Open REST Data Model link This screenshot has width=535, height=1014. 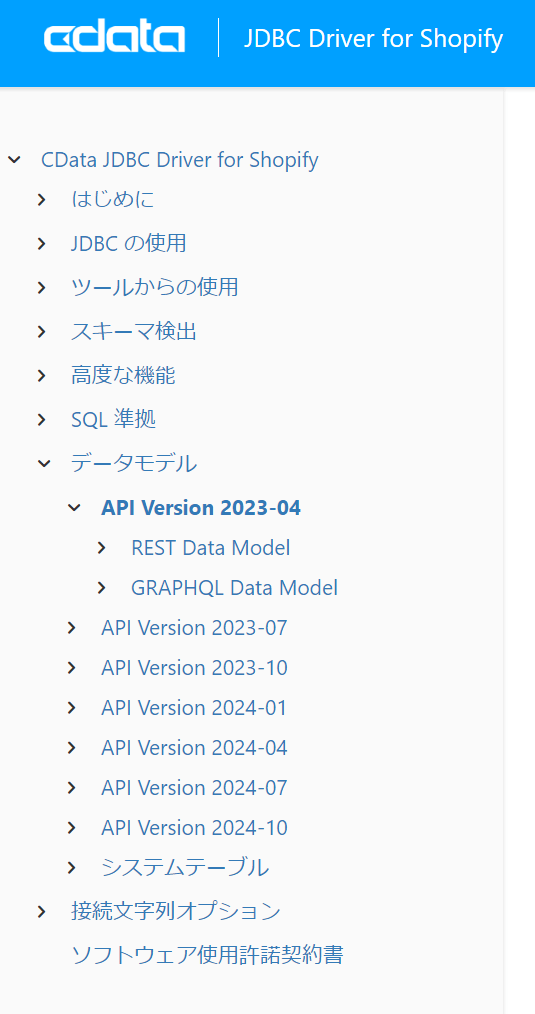210,548
